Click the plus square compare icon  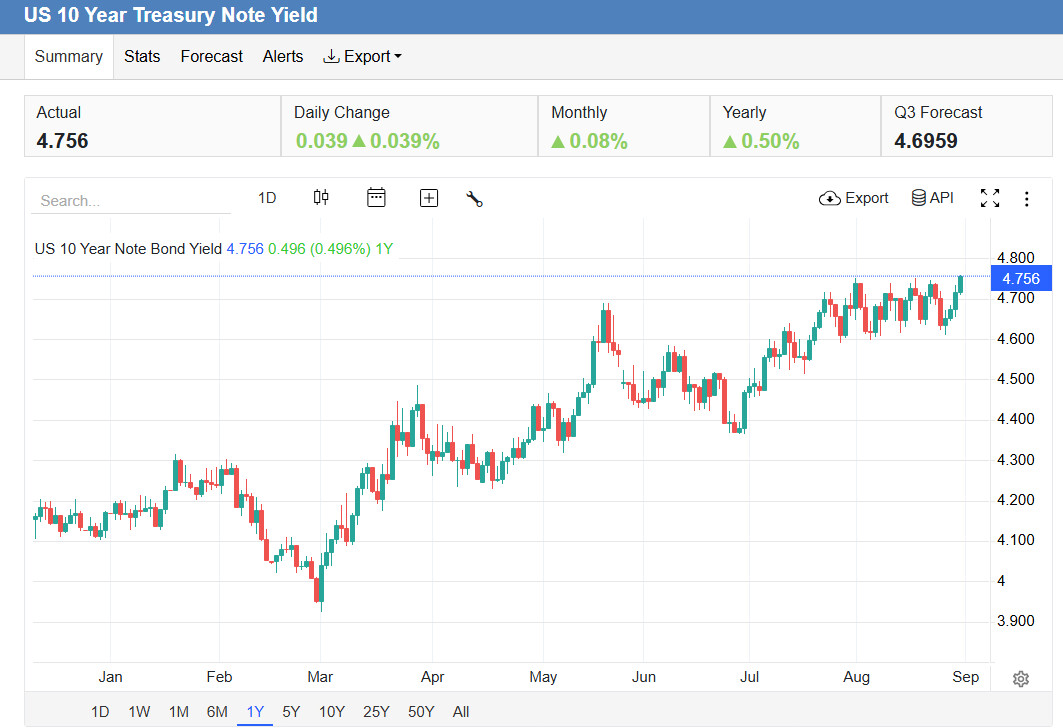[x=429, y=198]
